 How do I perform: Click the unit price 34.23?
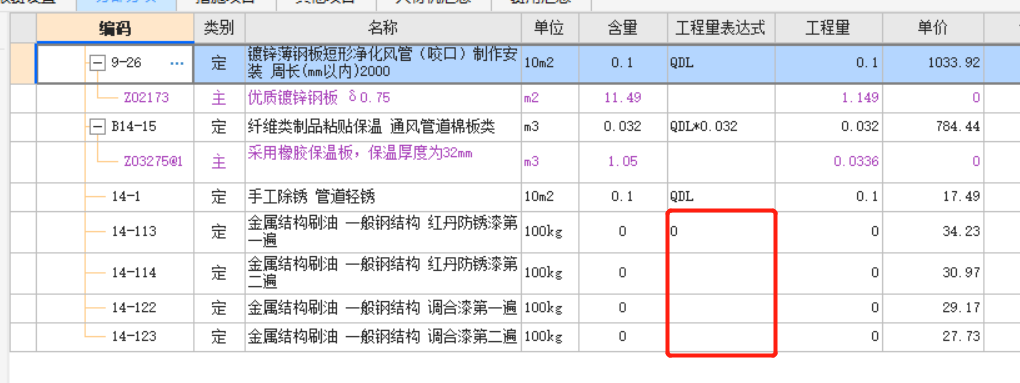[961, 232]
